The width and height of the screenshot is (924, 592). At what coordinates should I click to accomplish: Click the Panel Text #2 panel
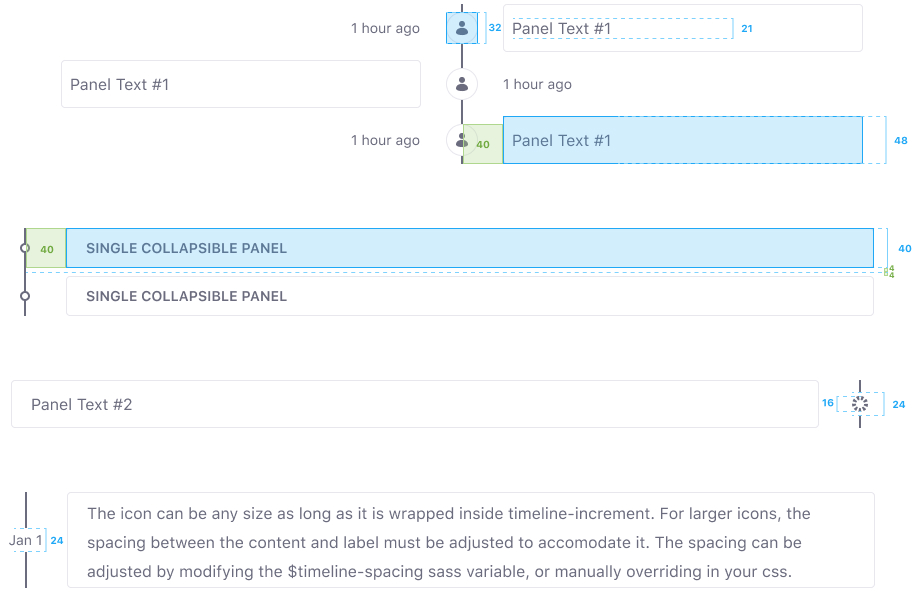click(415, 404)
